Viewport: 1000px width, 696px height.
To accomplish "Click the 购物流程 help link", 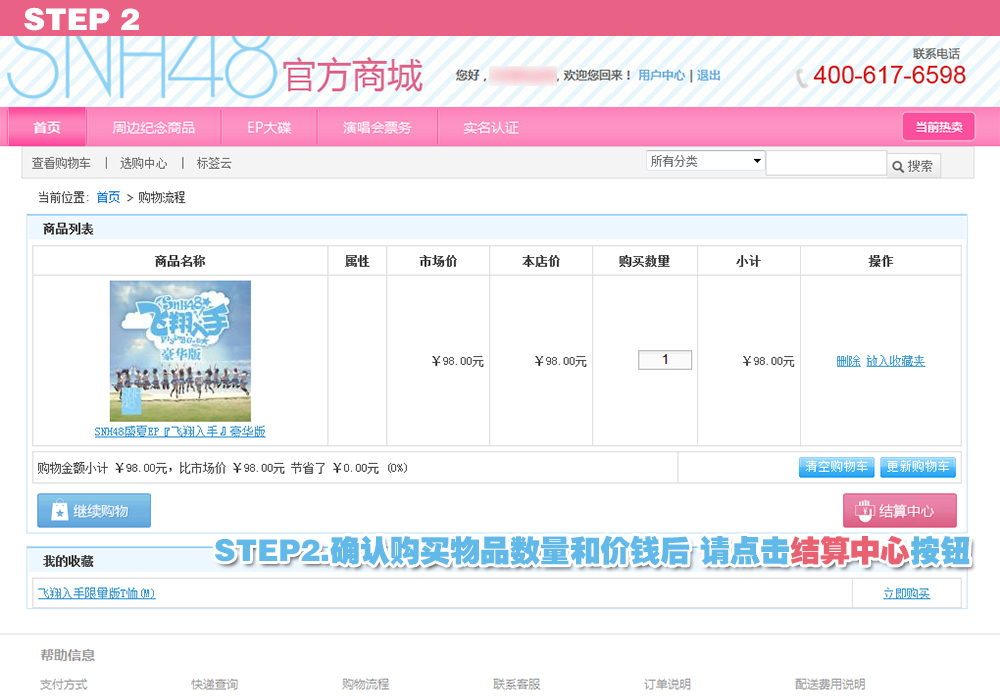I will pos(365,685).
